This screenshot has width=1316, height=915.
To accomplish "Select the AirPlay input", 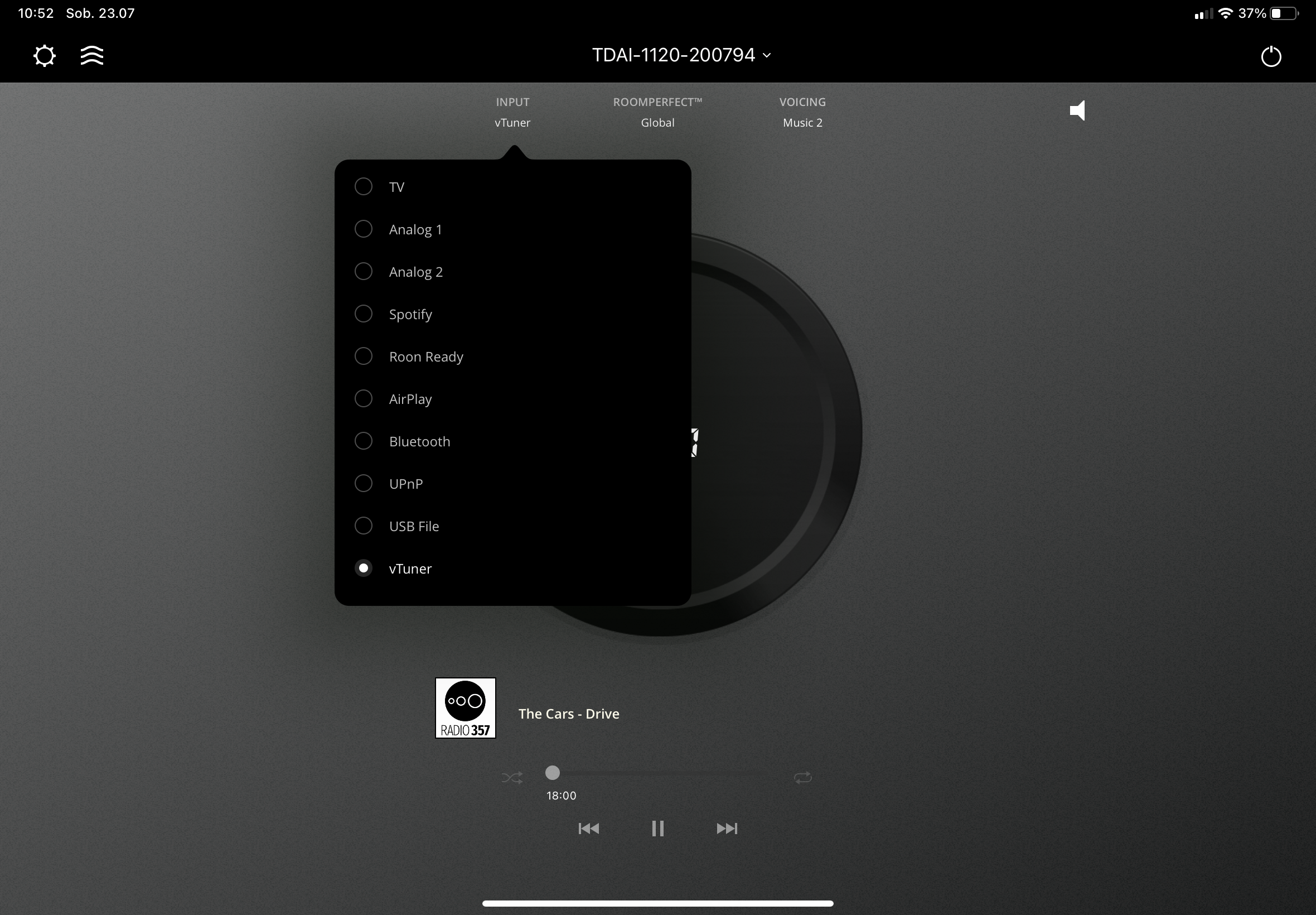I will coord(512,399).
